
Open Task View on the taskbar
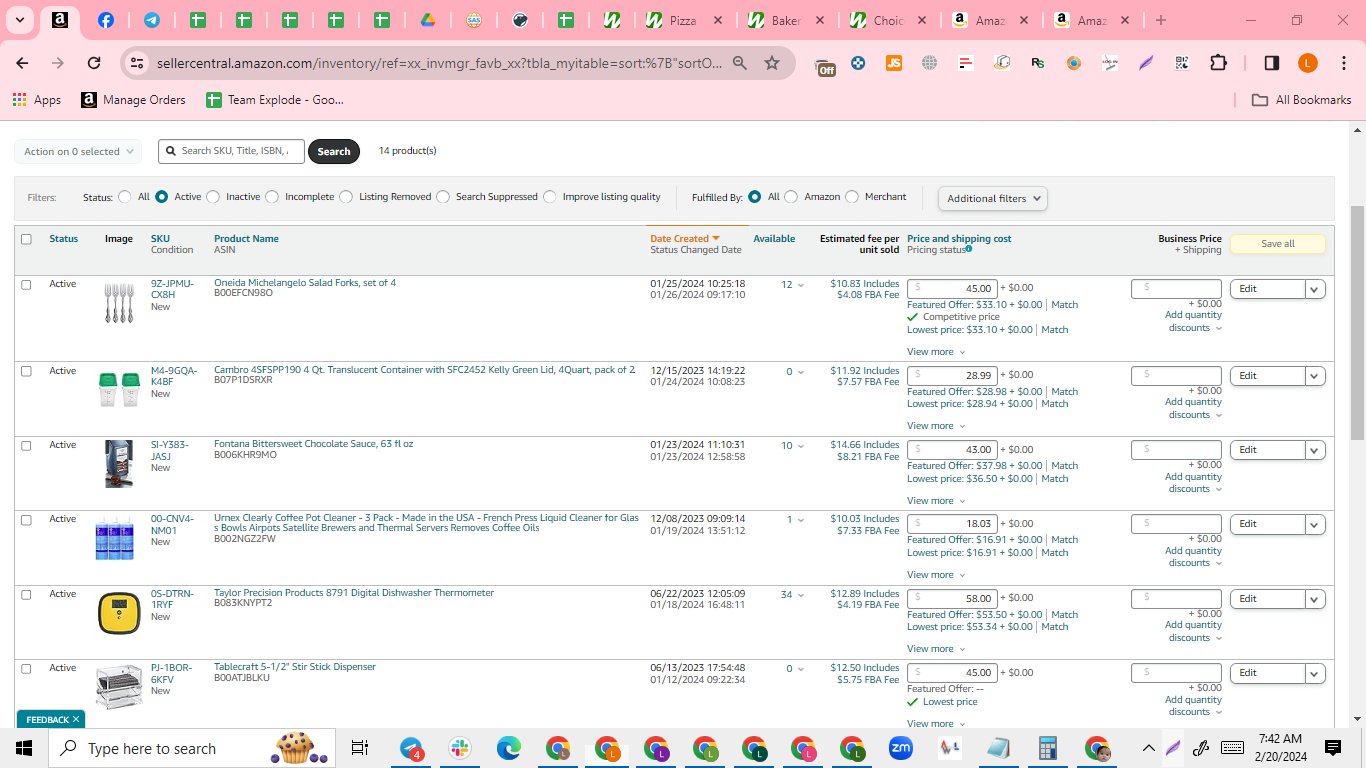(360, 748)
